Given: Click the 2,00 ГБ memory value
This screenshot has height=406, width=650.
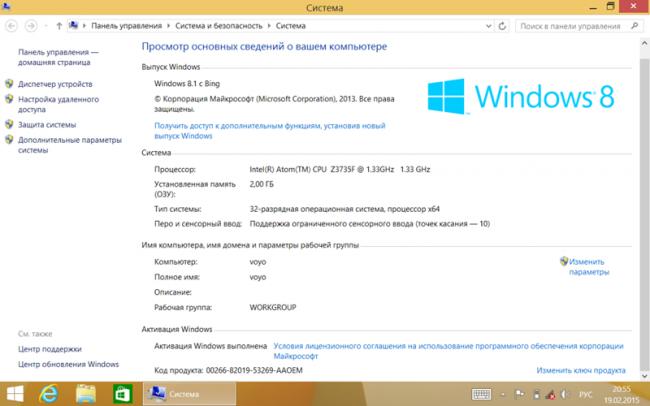Looking at the screenshot, I should pyautogui.click(x=262, y=184).
